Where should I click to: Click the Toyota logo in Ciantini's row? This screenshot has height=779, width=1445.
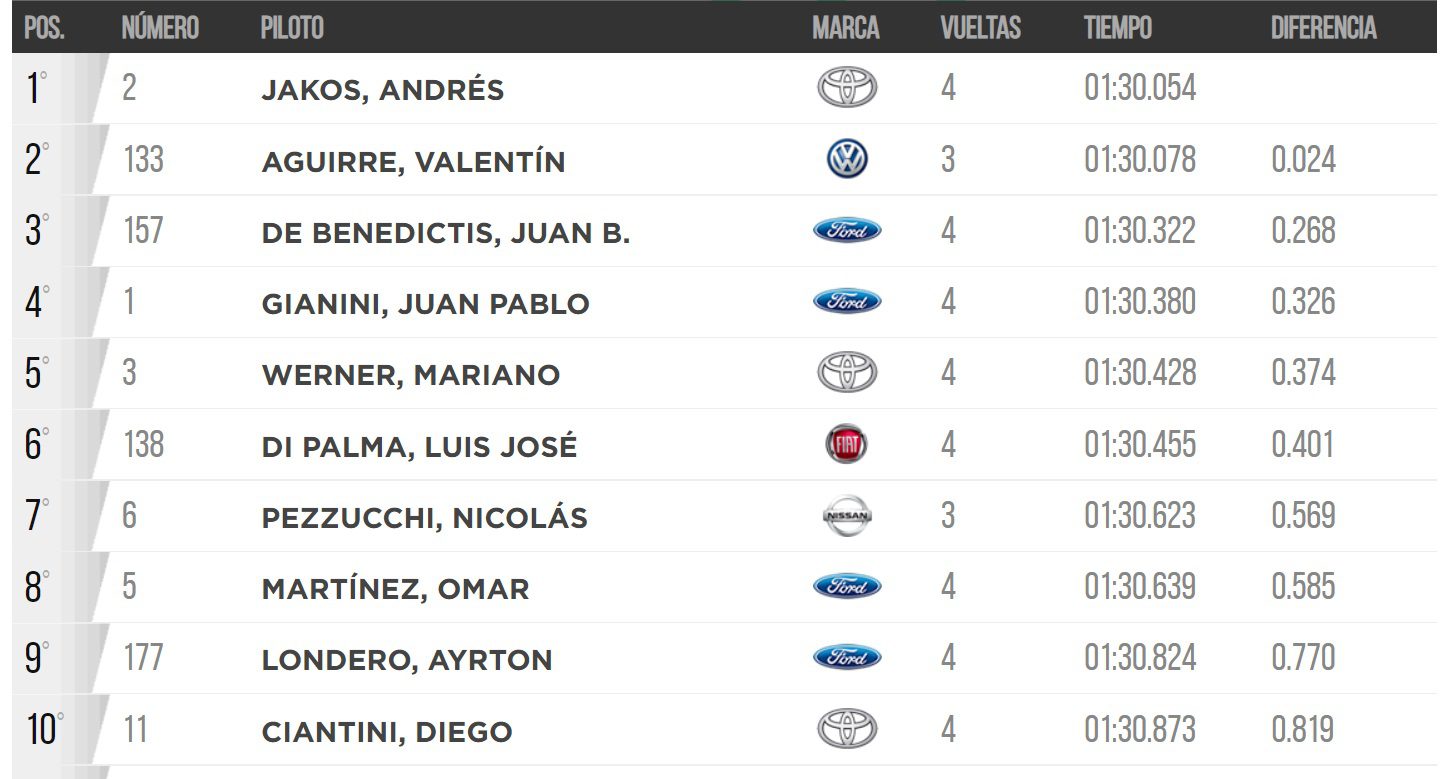pos(846,729)
